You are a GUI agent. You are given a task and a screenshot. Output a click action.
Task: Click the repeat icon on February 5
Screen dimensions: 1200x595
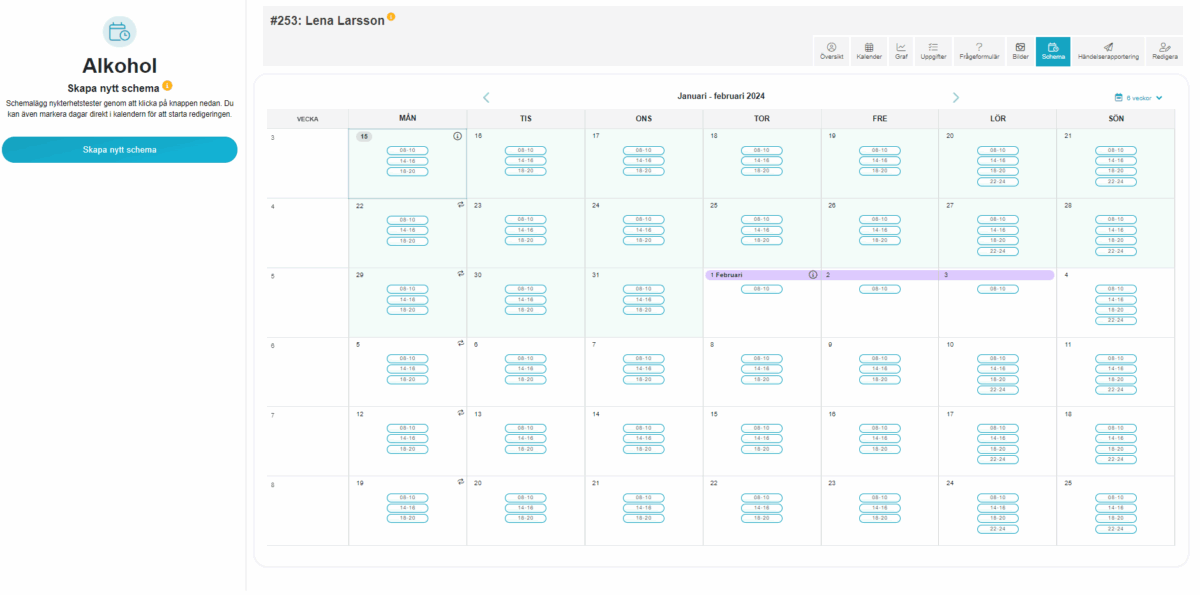461,343
